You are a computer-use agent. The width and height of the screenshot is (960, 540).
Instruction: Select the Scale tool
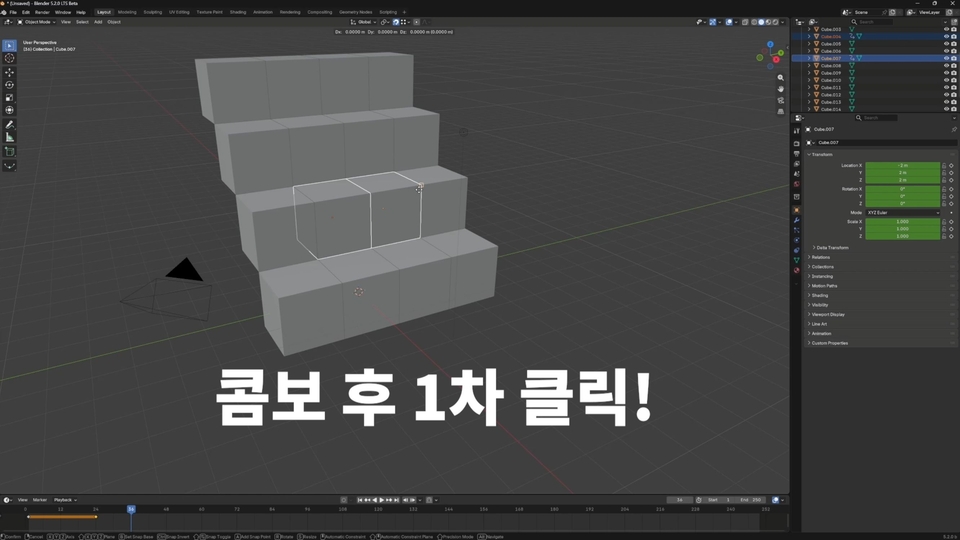tap(9, 97)
